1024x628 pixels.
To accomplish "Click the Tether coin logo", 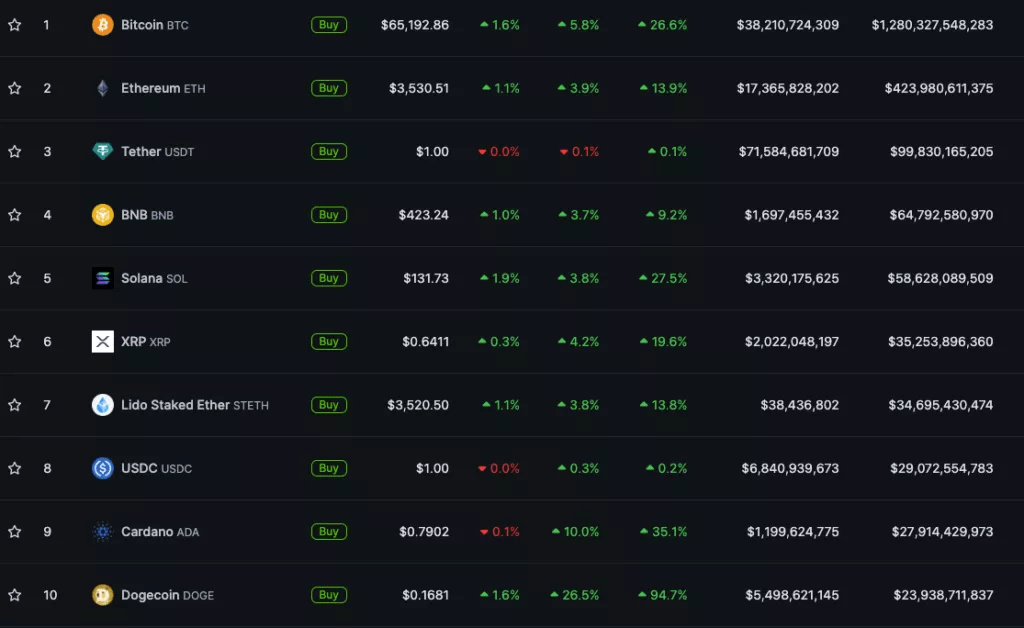I will coord(103,151).
